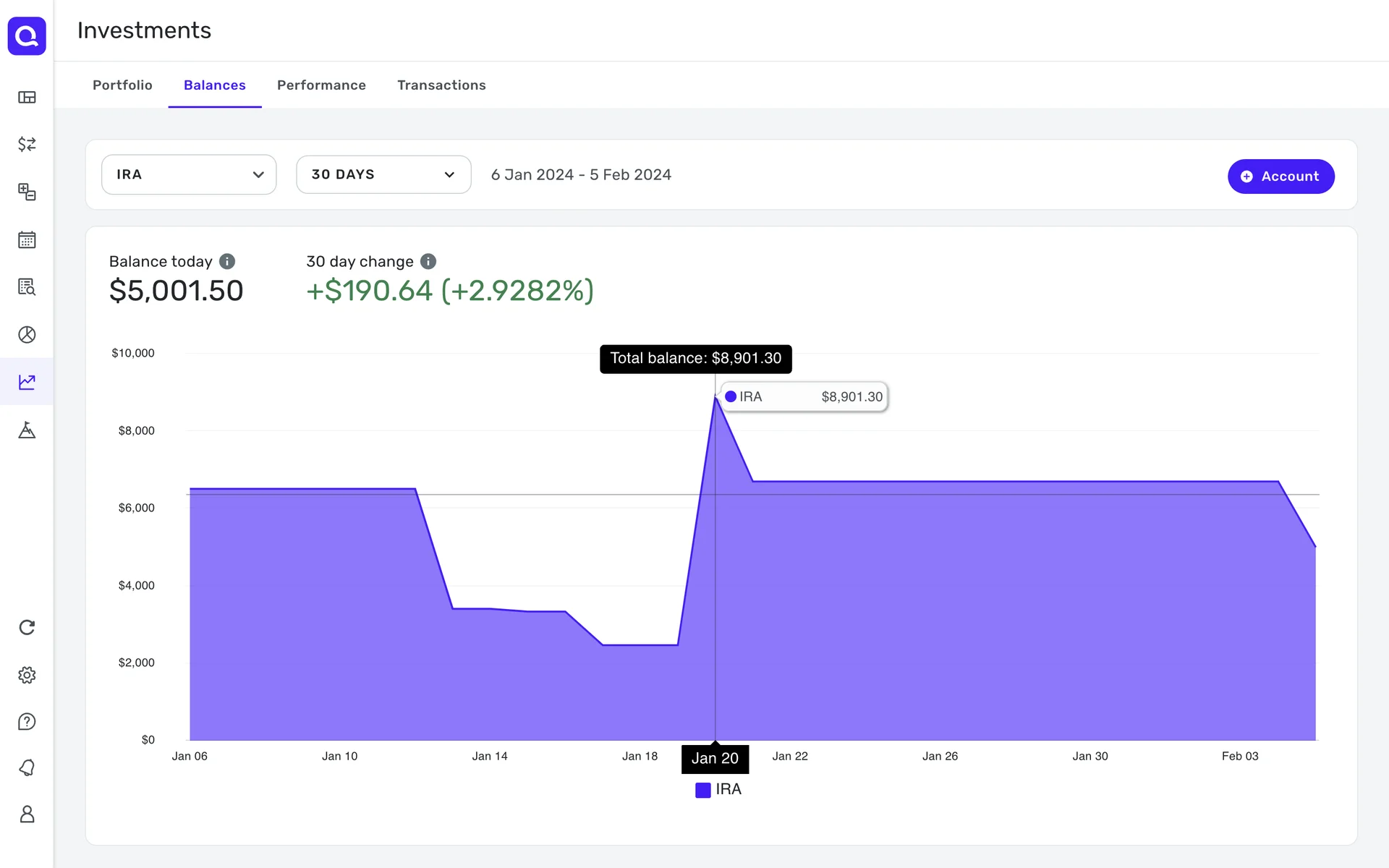The image size is (1389, 868).
Task: Switch to the Performance tab
Action: pos(321,85)
